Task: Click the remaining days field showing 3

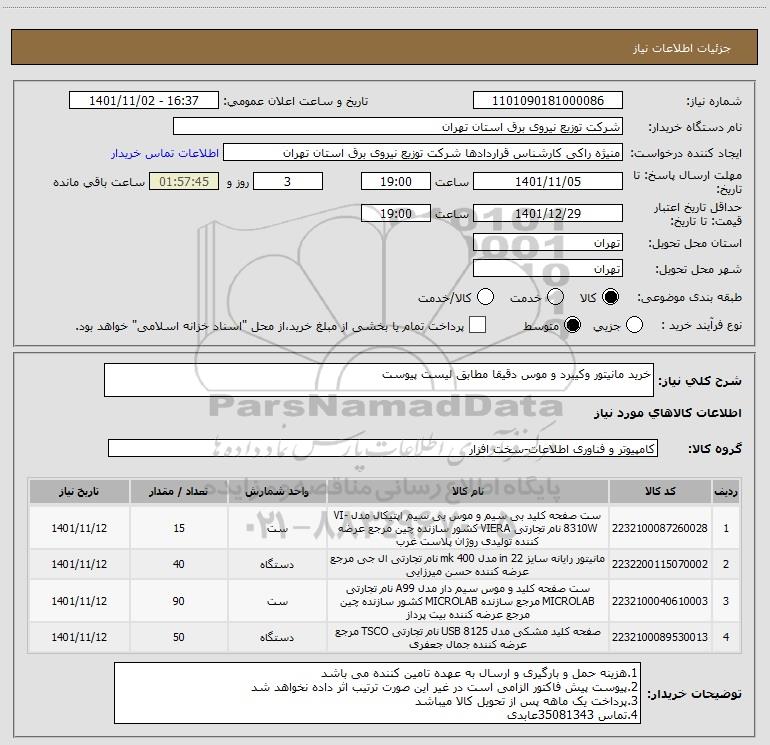Action: pos(288,182)
